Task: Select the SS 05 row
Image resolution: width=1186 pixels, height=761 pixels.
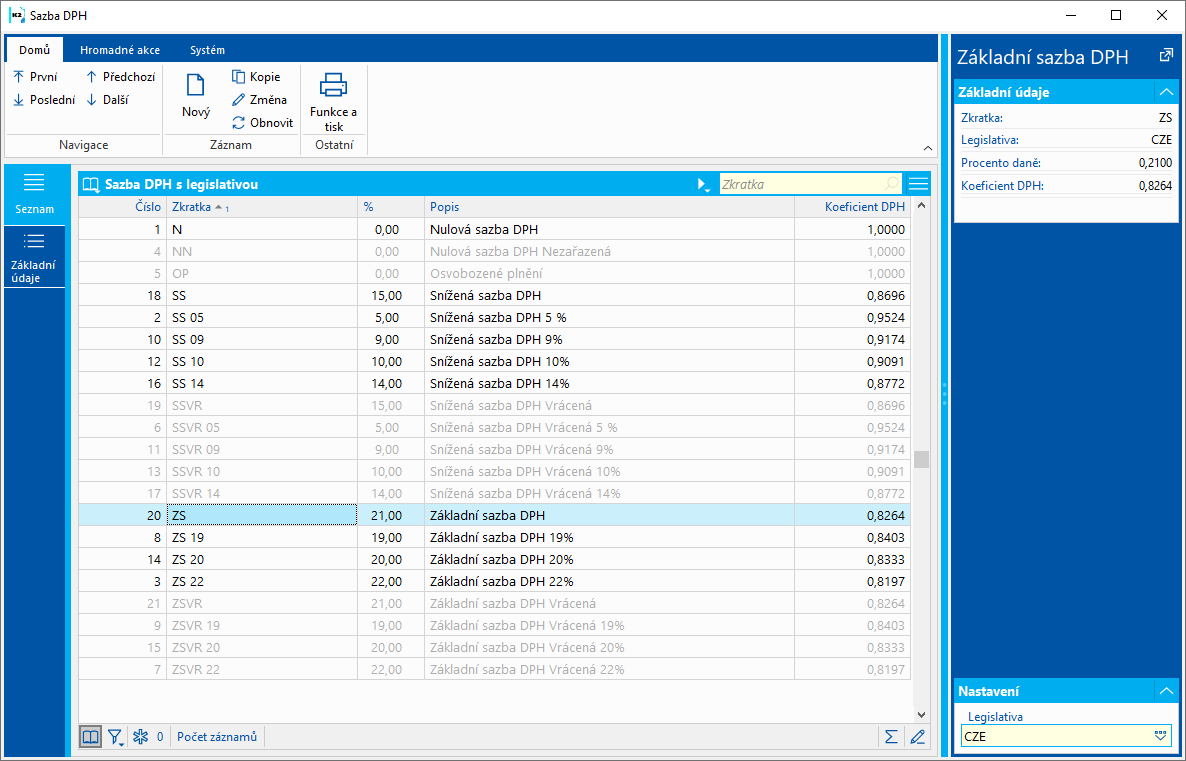Action: [x=495, y=317]
